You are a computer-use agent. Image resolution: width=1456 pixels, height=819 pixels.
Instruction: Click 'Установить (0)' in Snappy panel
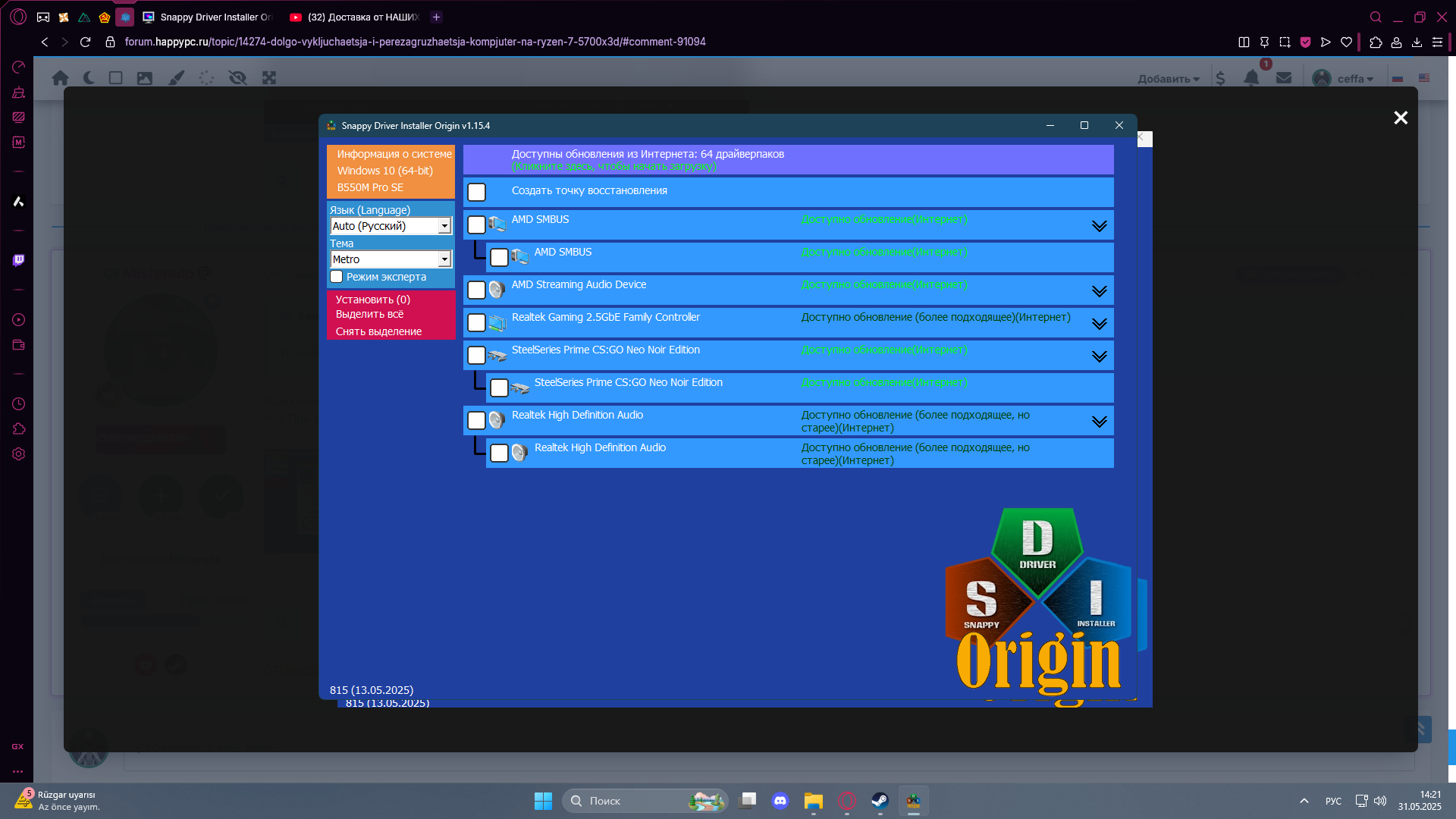(373, 300)
